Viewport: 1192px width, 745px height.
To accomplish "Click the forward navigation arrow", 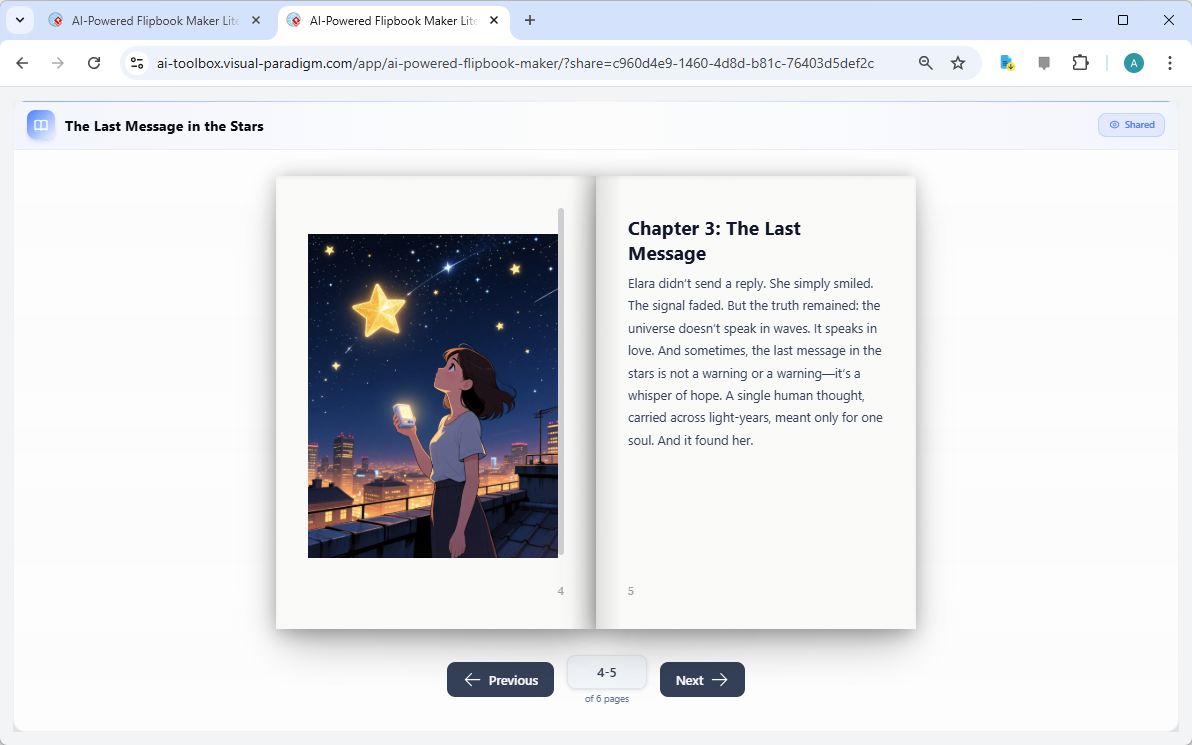I will (58, 62).
